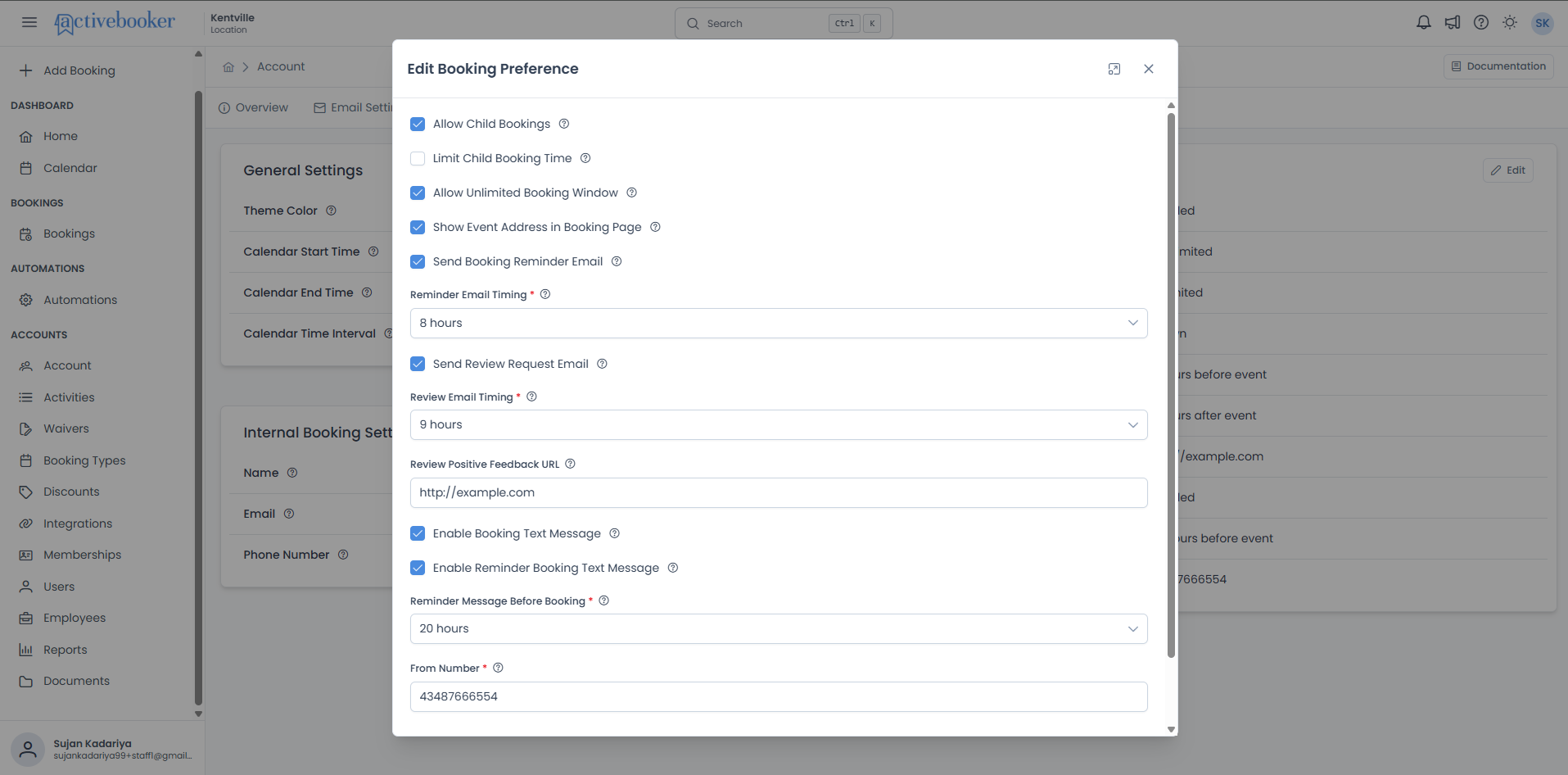The image size is (1568, 775).
Task: Switch to the Overview tab
Action: click(253, 107)
